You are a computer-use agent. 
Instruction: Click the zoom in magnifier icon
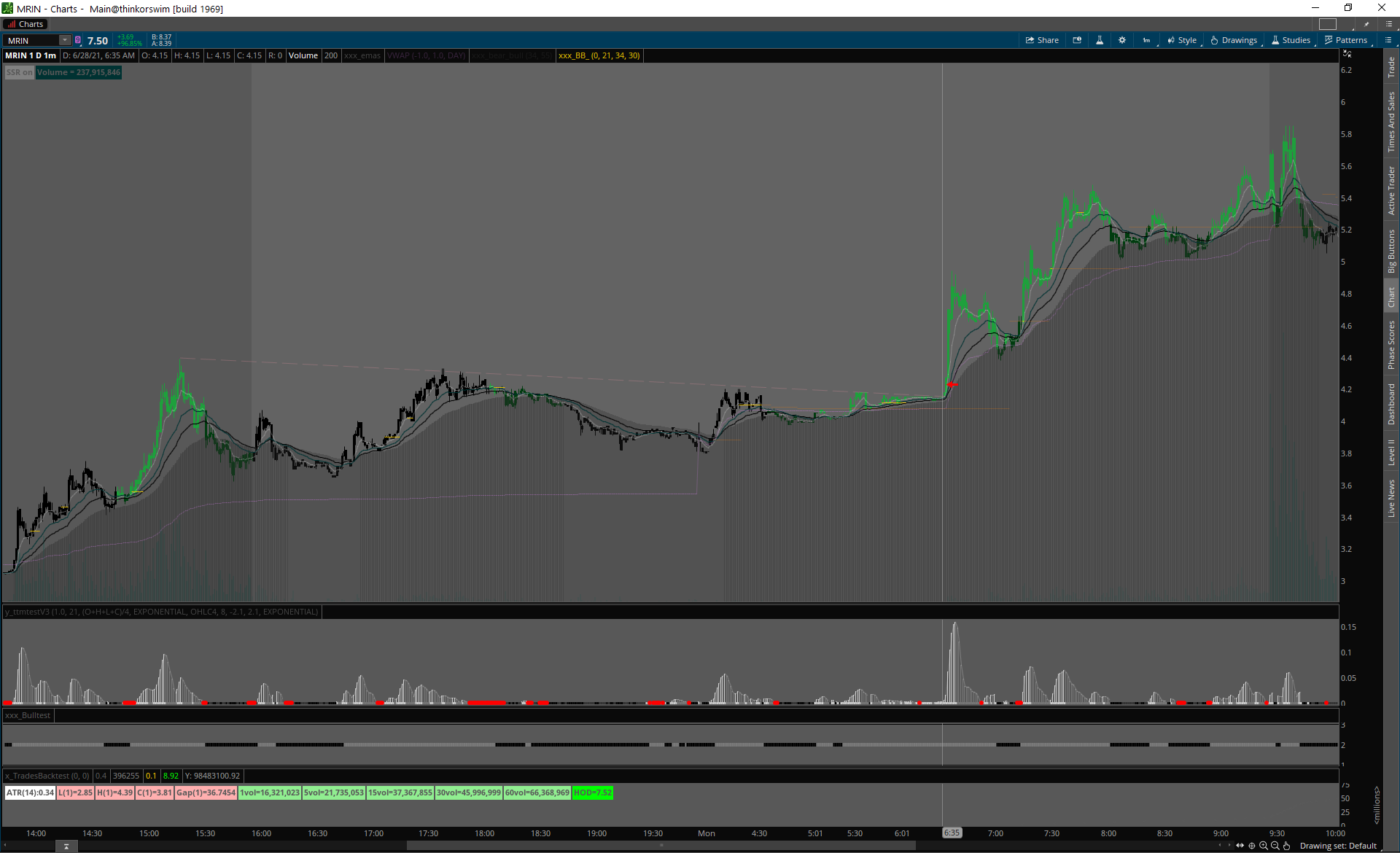point(1264,846)
